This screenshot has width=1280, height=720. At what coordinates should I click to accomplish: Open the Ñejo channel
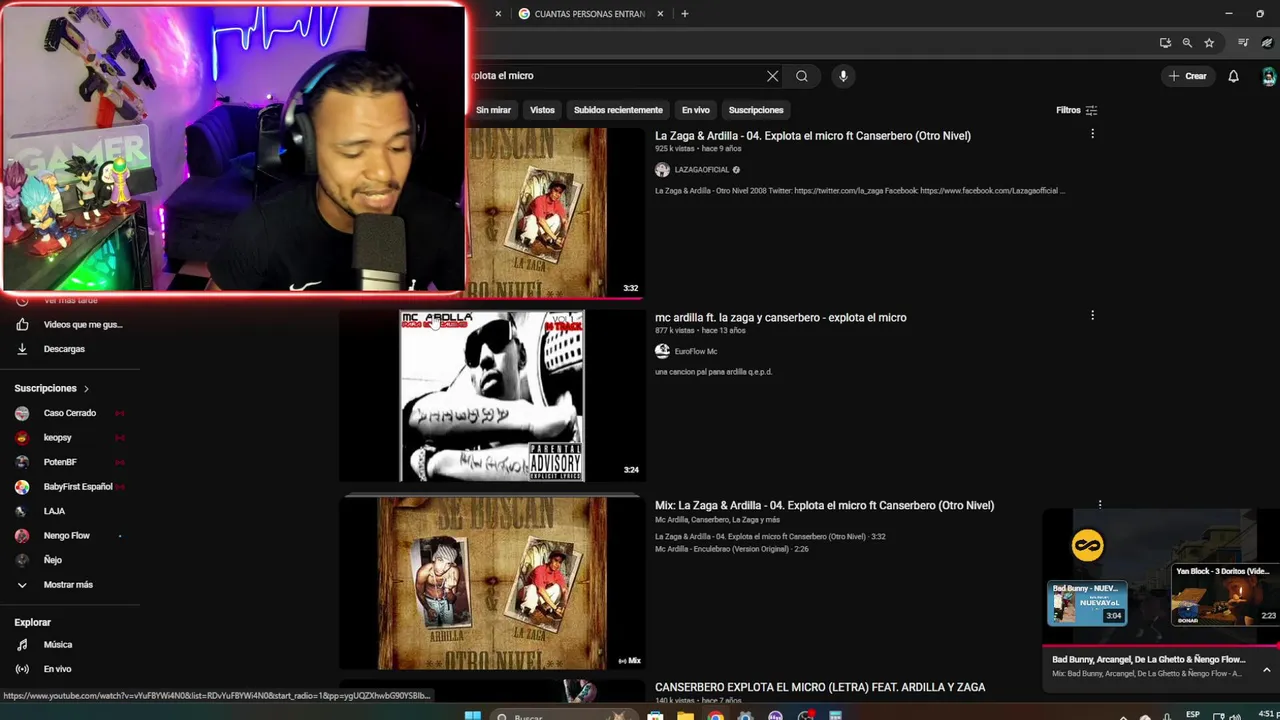pyautogui.click(x=53, y=560)
